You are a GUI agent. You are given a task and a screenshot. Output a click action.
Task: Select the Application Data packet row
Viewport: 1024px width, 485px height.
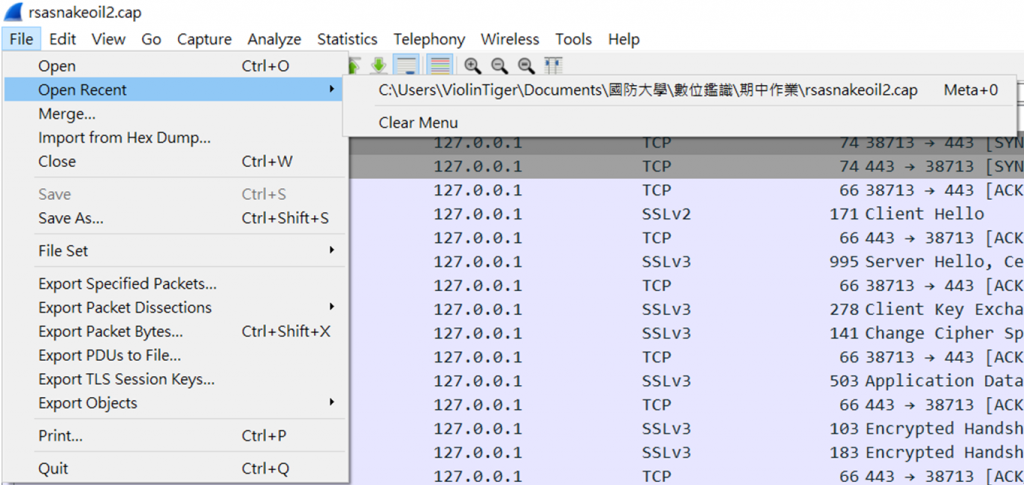click(686, 381)
